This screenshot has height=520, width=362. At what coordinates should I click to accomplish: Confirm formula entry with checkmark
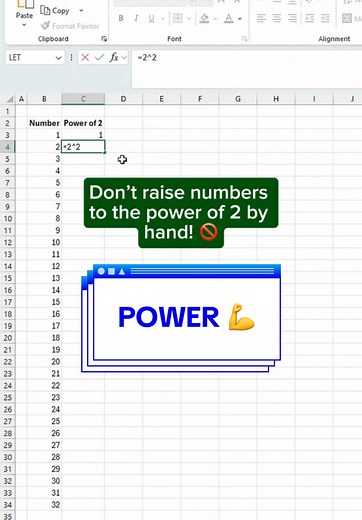pyautogui.click(x=99, y=58)
